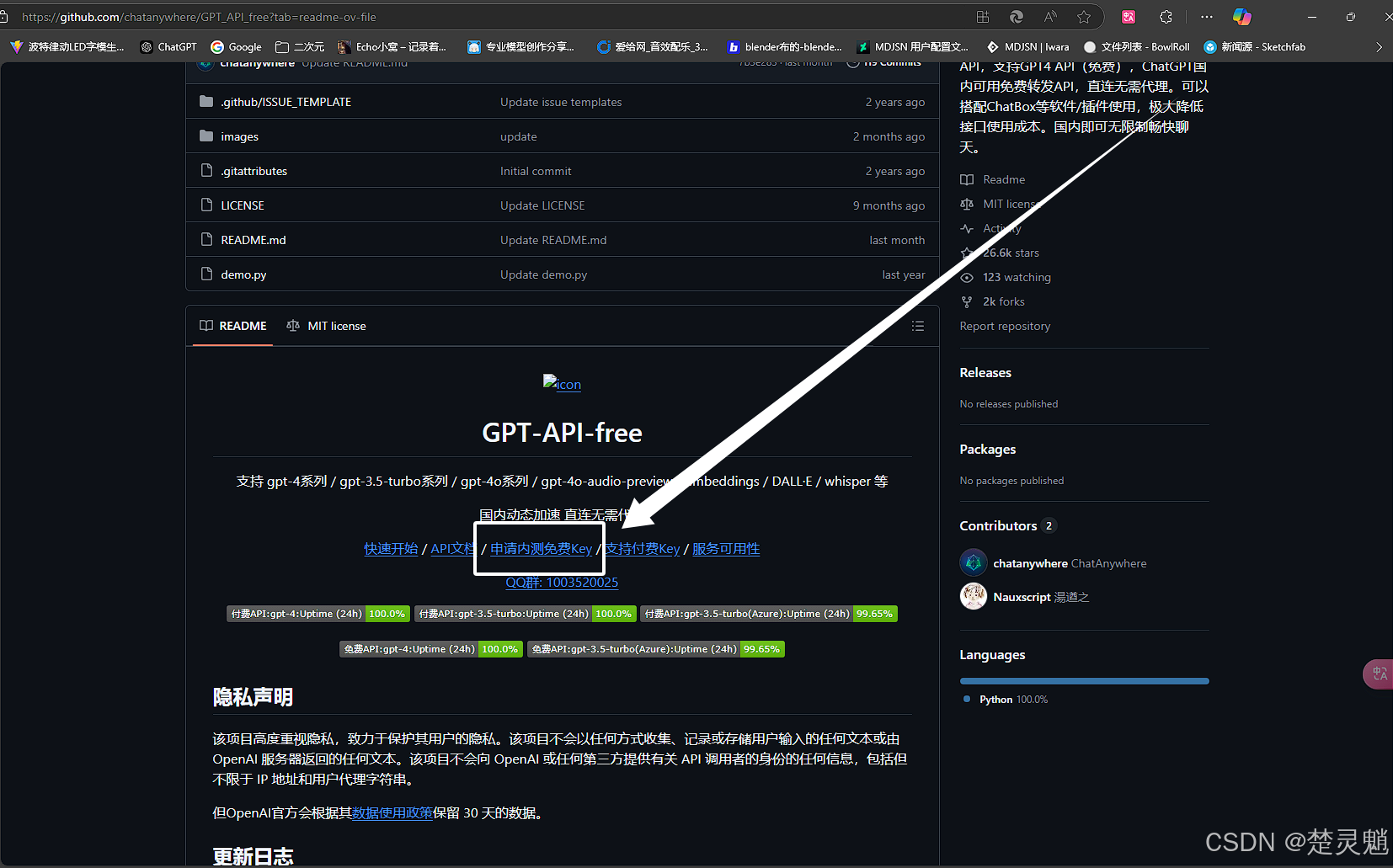1393x868 pixels.
Task: Open the .github/ISSUE_TEMPLATE folder
Action: (x=286, y=102)
